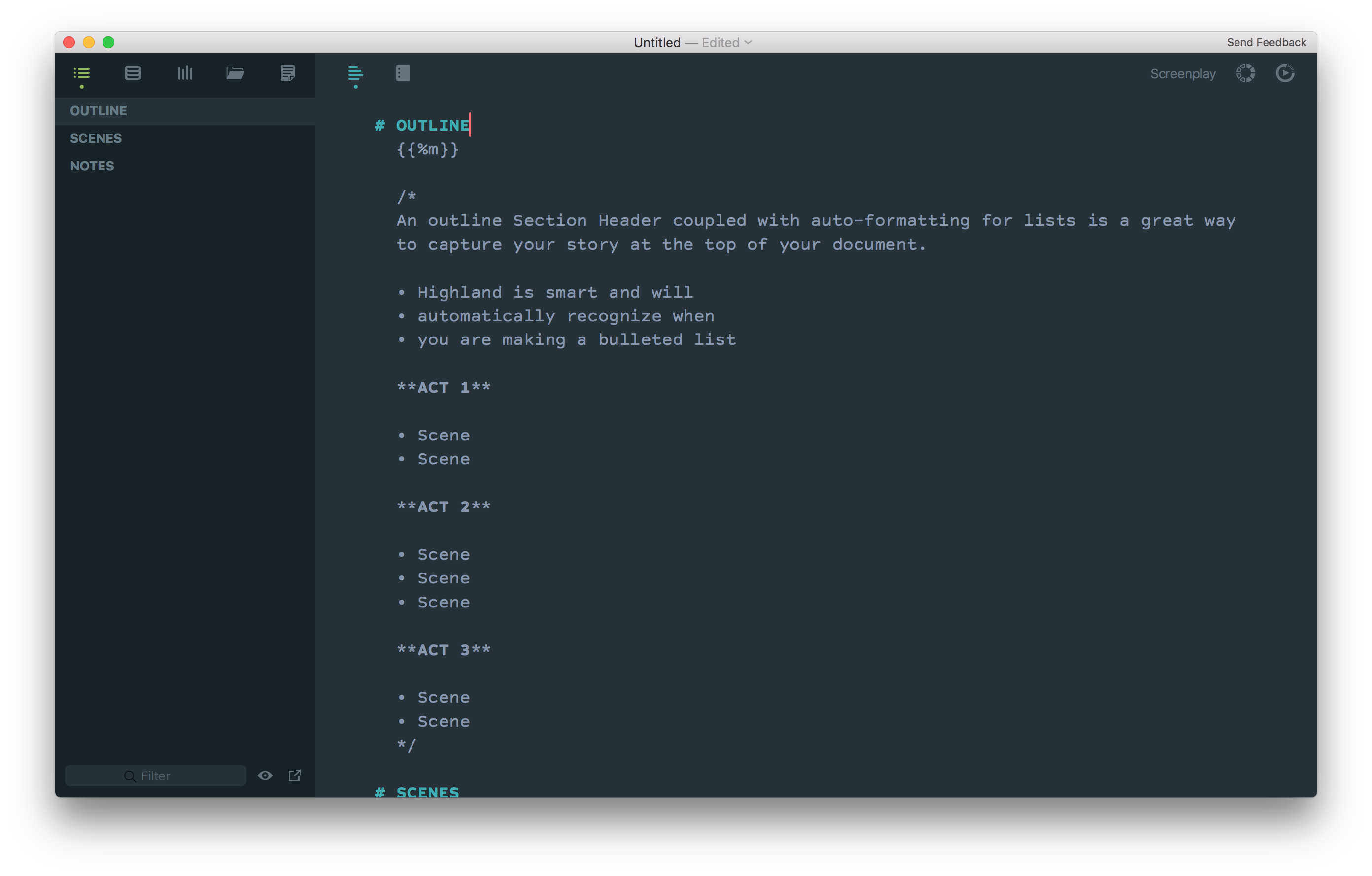The image size is (1372, 876).
Task: Switch to the Preview page icon
Action: click(x=403, y=73)
